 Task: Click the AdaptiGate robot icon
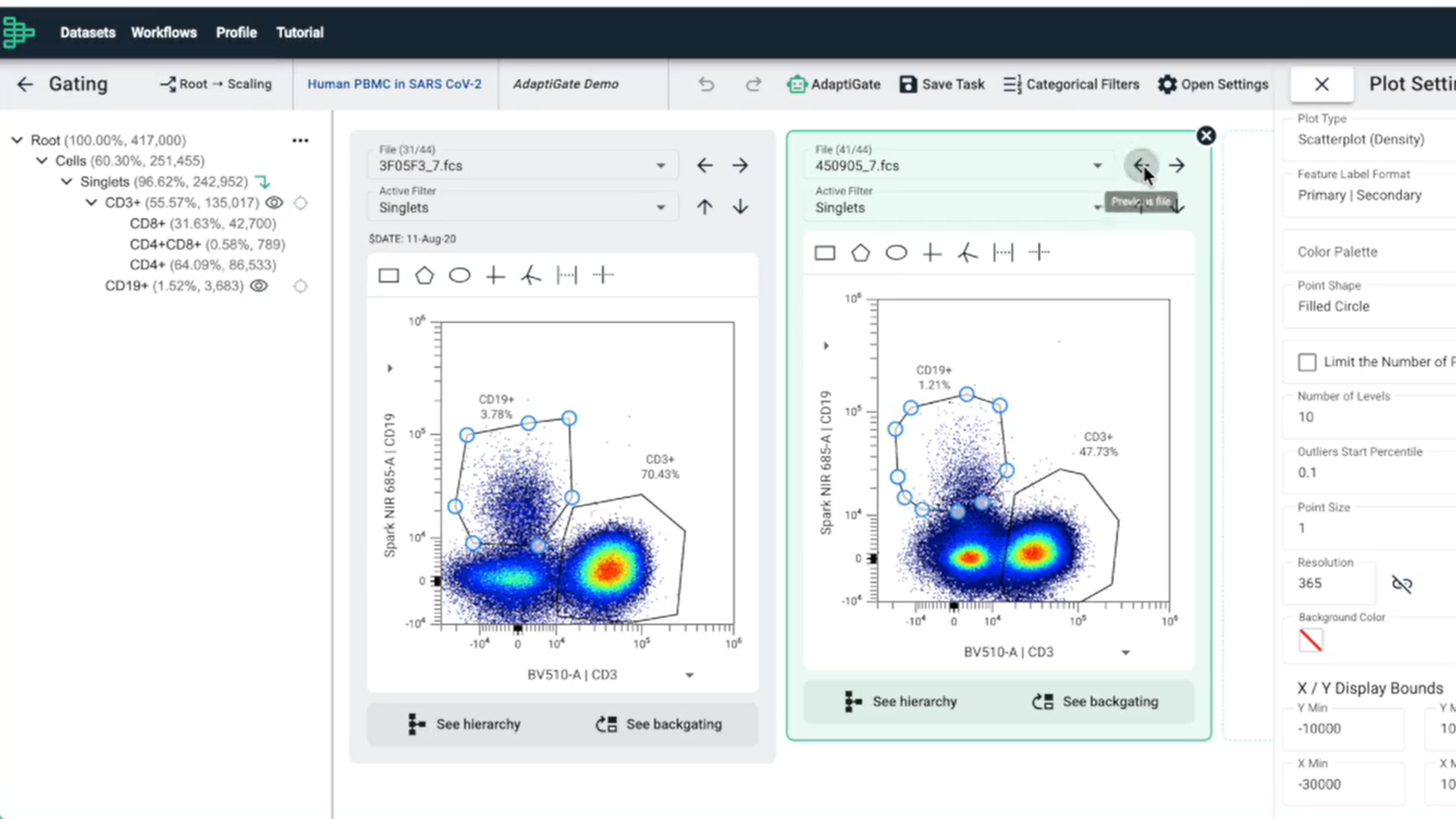797,84
